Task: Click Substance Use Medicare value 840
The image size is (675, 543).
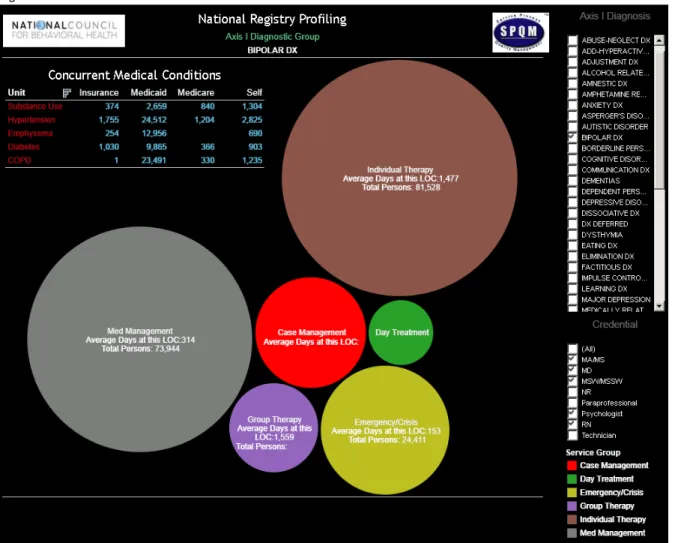Action: (x=207, y=106)
